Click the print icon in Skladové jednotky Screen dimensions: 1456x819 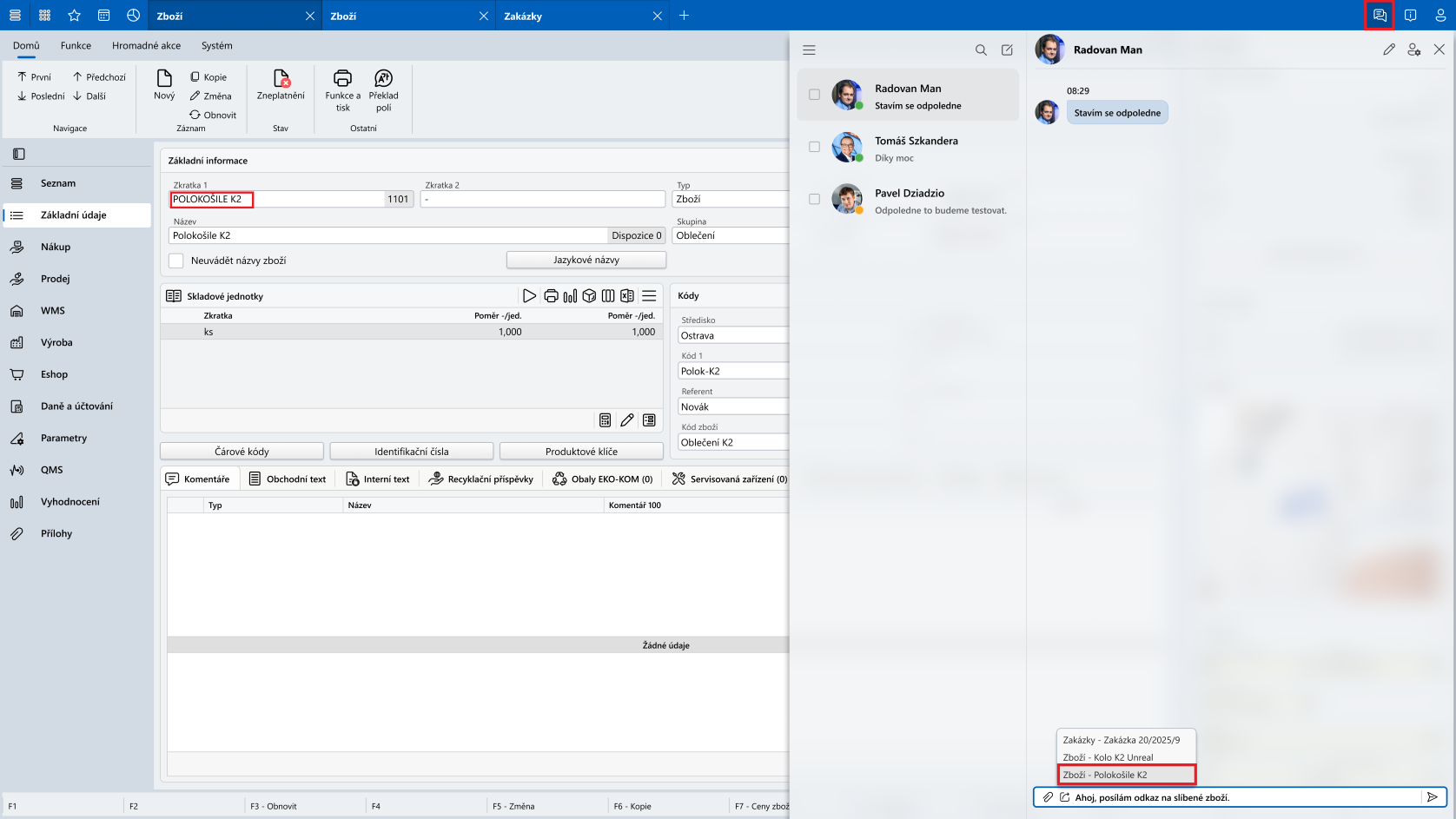551,296
